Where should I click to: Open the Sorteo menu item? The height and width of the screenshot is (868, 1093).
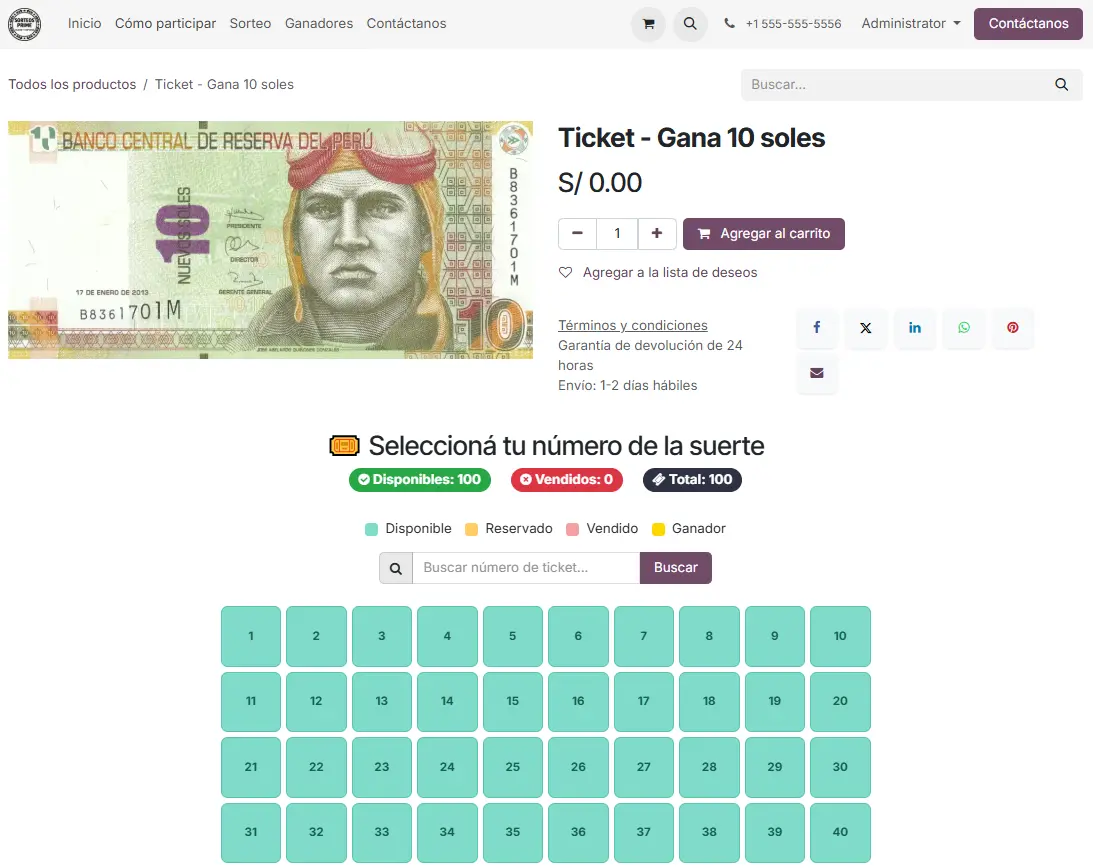pos(250,24)
